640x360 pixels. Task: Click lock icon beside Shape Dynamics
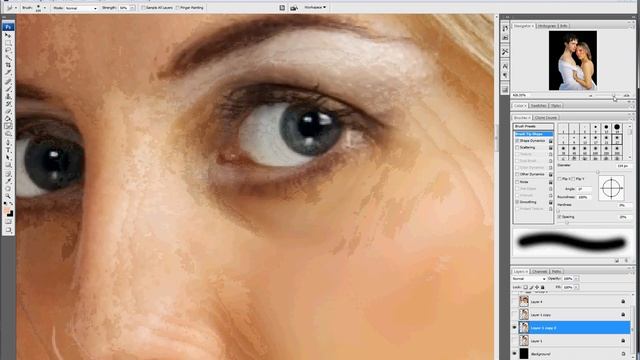(x=551, y=141)
